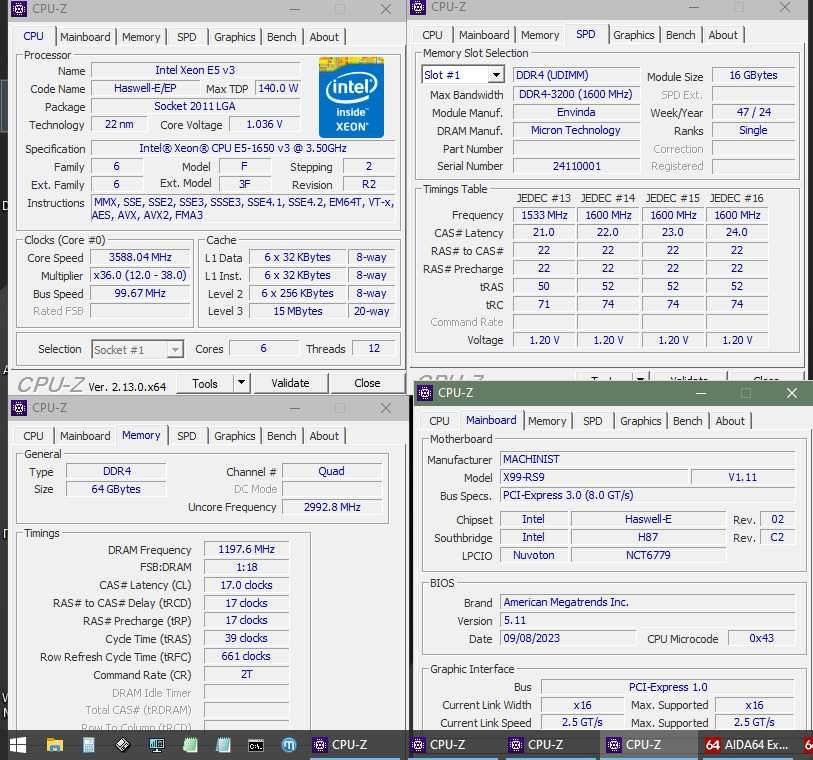Open the blue circular M taskbar icon
The height and width of the screenshot is (760, 813).
pyautogui.click(x=289, y=745)
